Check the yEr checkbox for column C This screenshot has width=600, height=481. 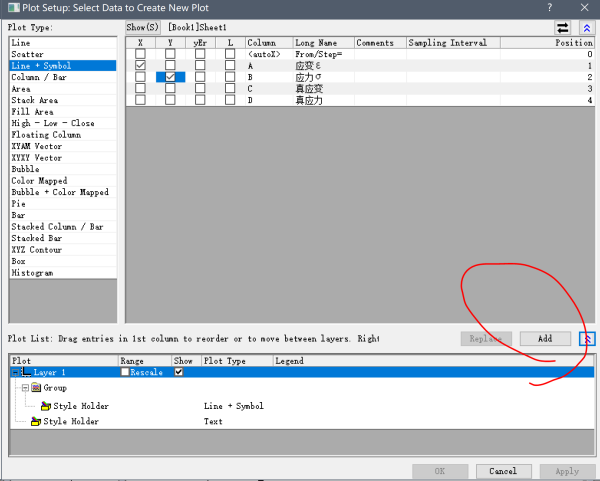click(x=200, y=88)
